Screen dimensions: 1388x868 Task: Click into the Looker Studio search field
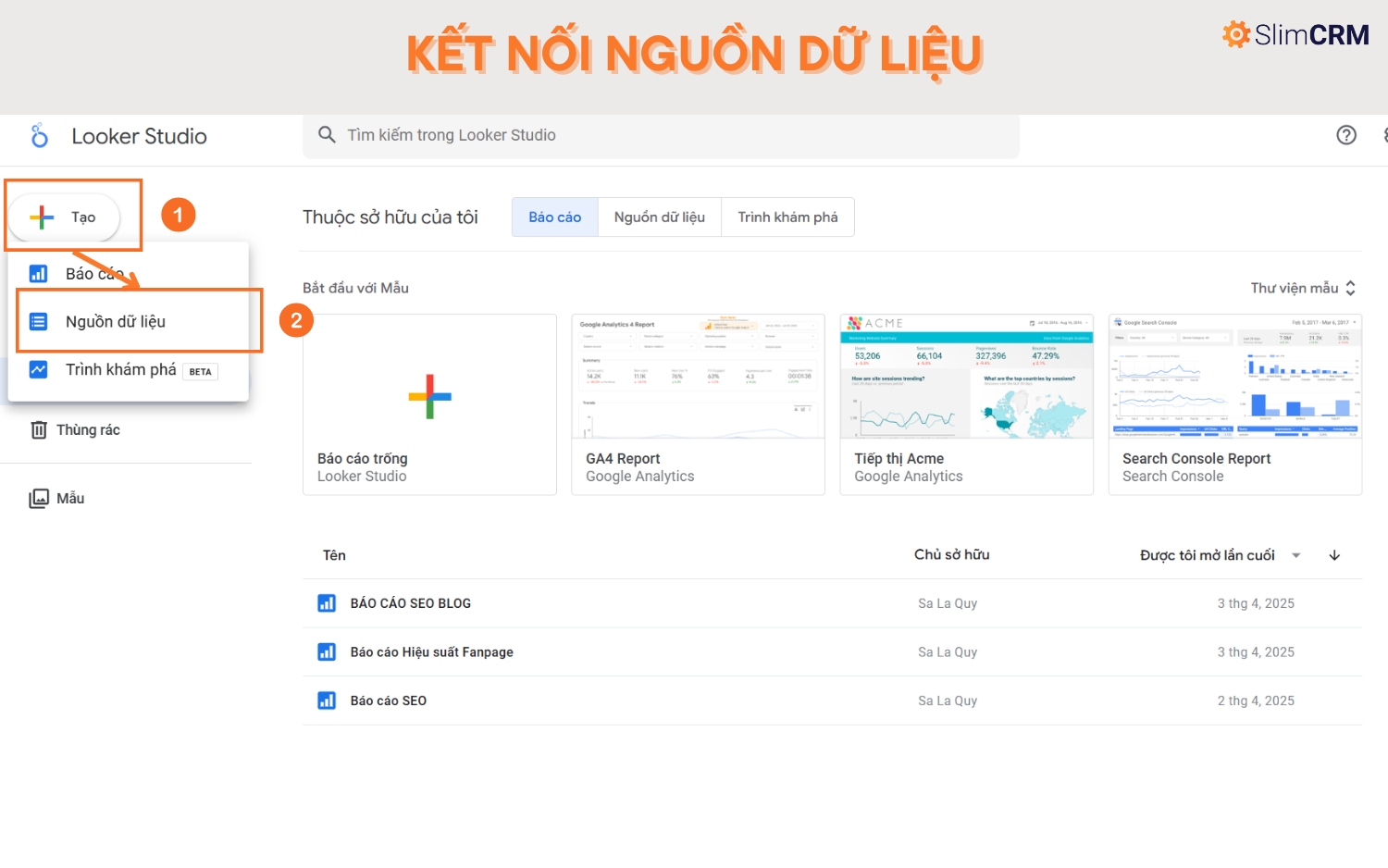[661, 135]
